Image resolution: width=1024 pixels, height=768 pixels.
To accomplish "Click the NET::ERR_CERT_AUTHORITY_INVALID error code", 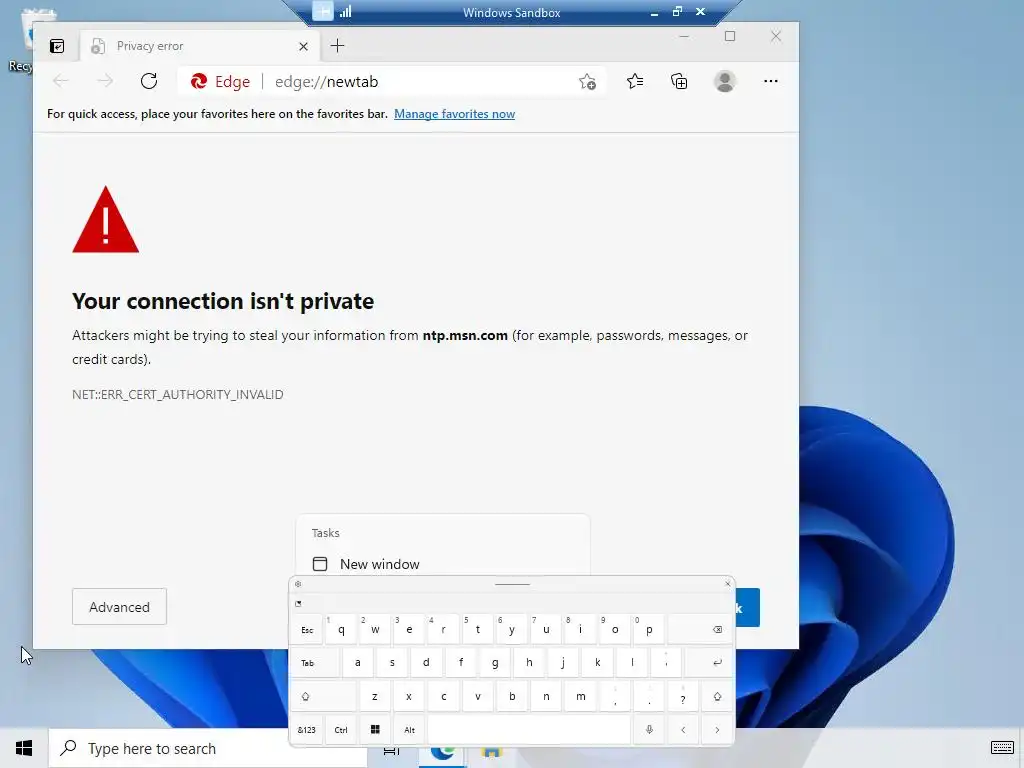I will (178, 394).
